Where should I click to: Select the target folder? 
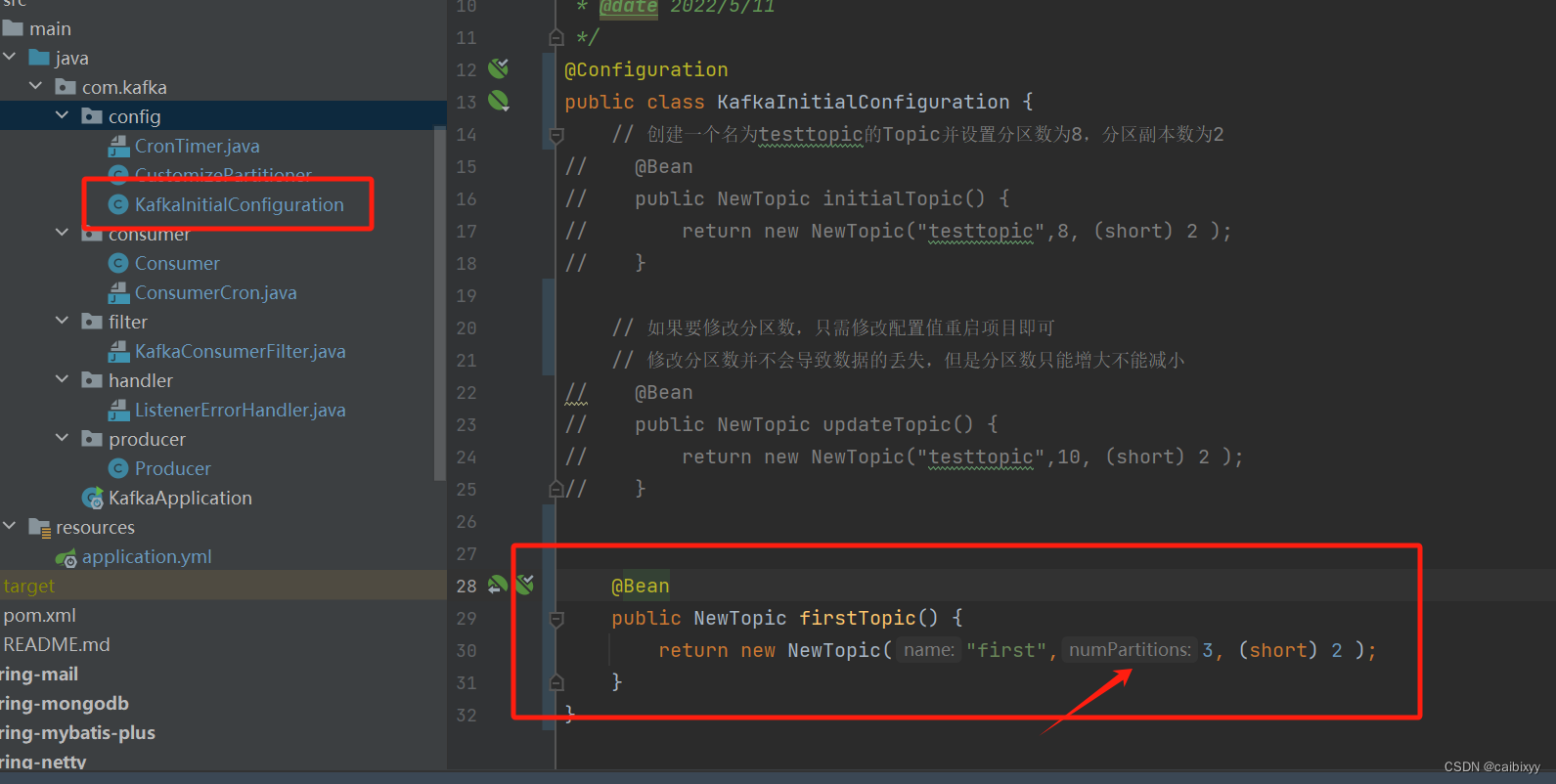tap(29, 586)
